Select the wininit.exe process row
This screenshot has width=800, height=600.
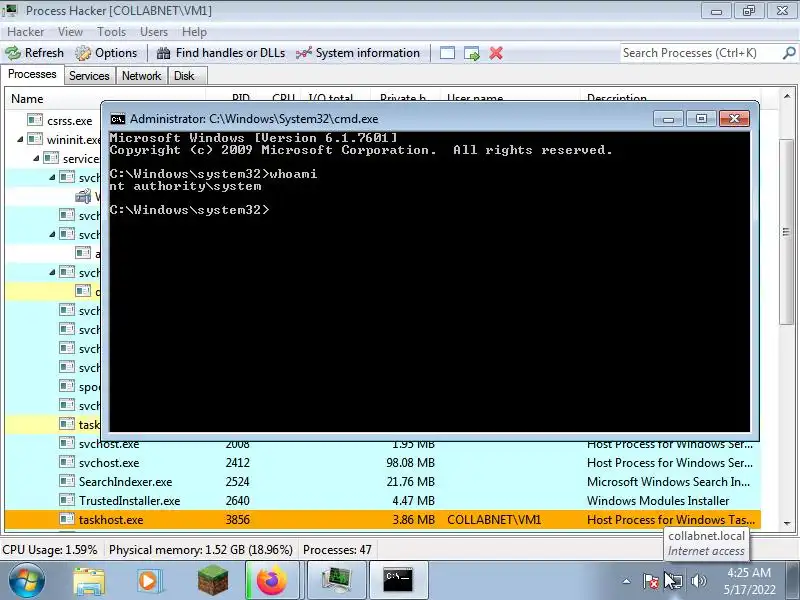click(x=53, y=139)
